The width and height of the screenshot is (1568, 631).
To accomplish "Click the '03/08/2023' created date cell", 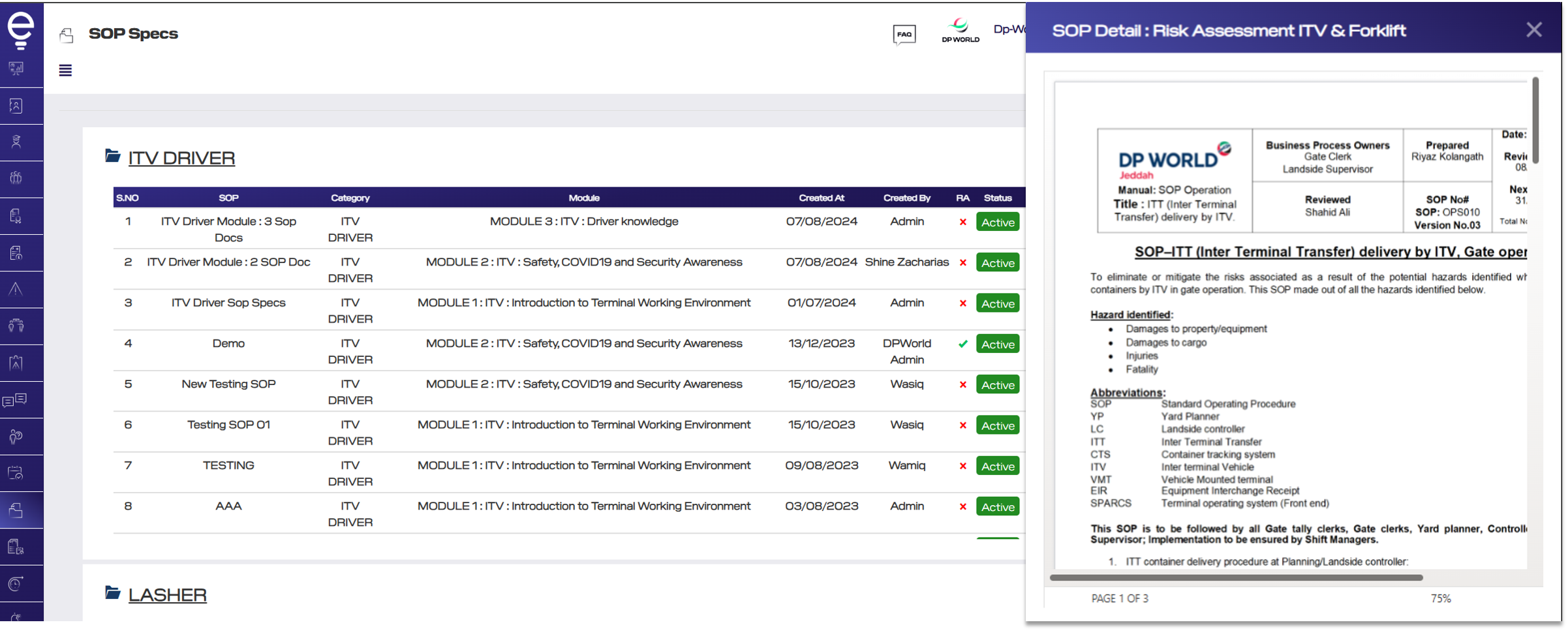I will (x=822, y=506).
